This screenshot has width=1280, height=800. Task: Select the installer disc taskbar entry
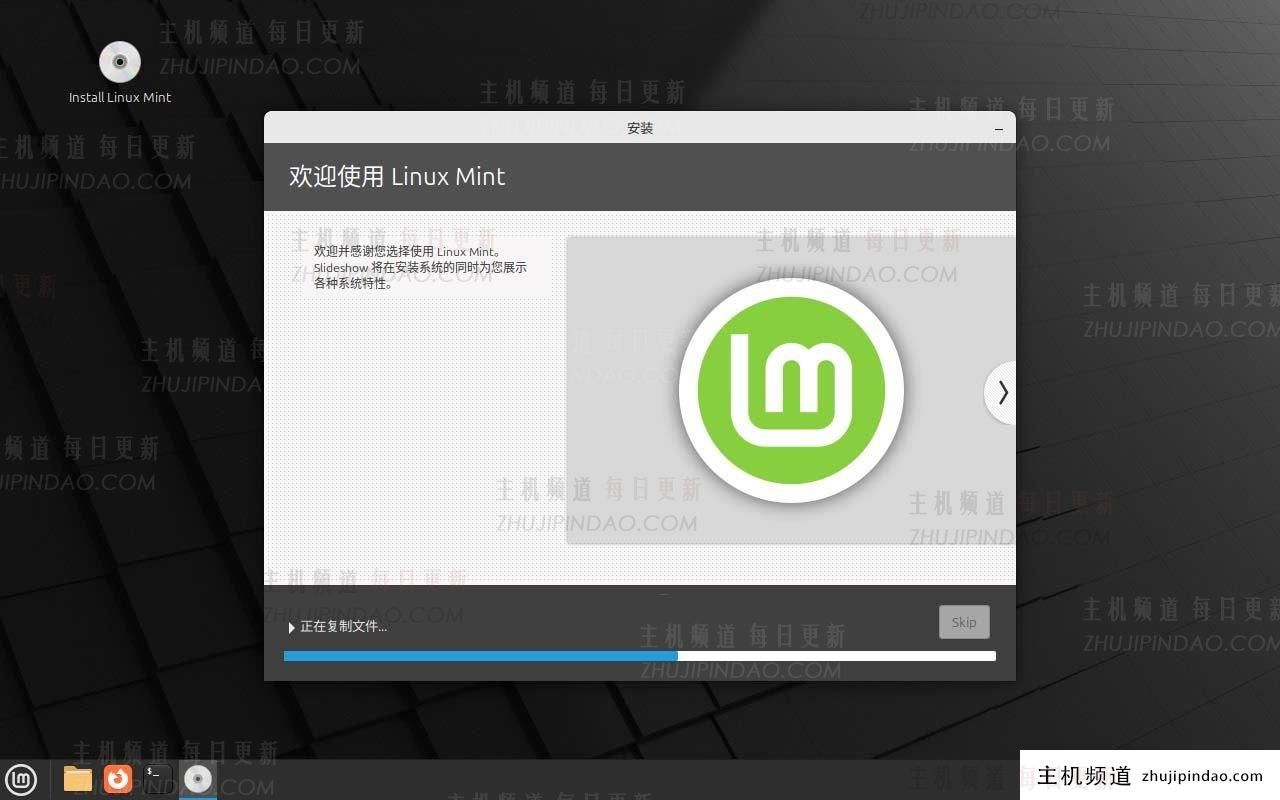click(198, 778)
